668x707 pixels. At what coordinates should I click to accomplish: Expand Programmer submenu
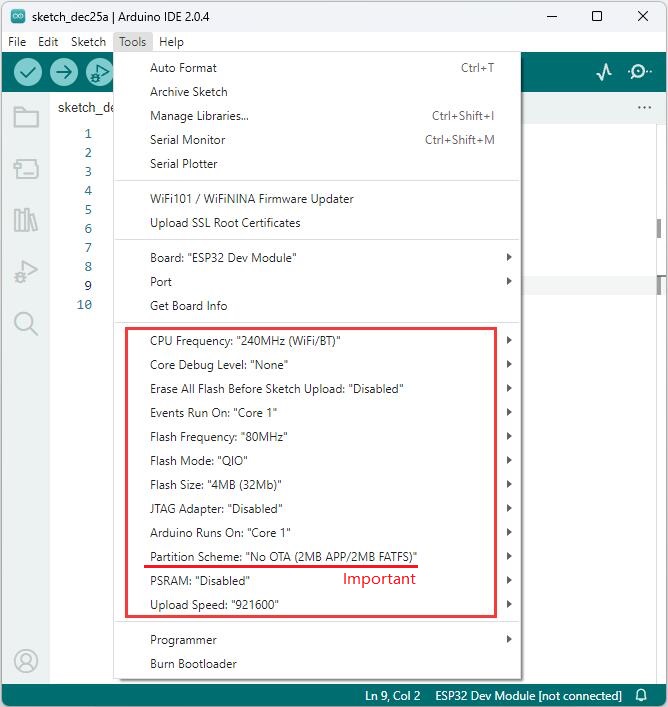[317, 640]
